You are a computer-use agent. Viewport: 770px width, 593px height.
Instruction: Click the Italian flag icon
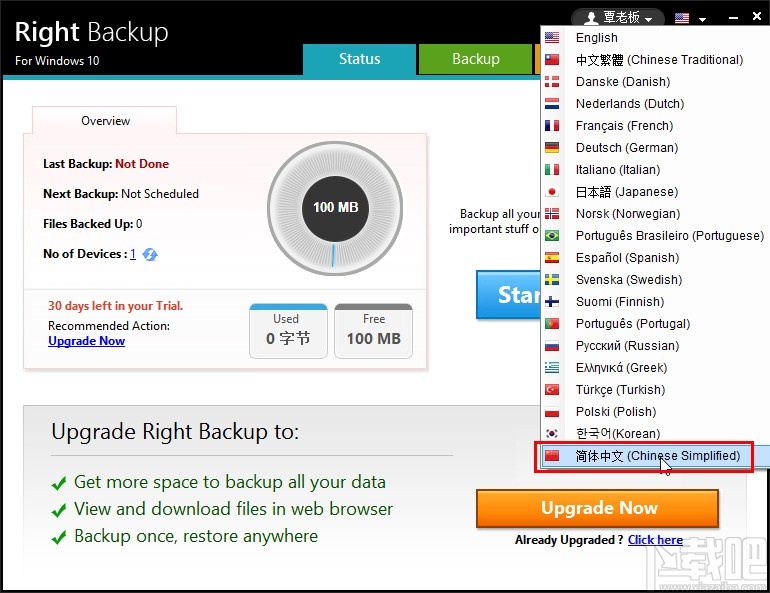click(552, 170)
